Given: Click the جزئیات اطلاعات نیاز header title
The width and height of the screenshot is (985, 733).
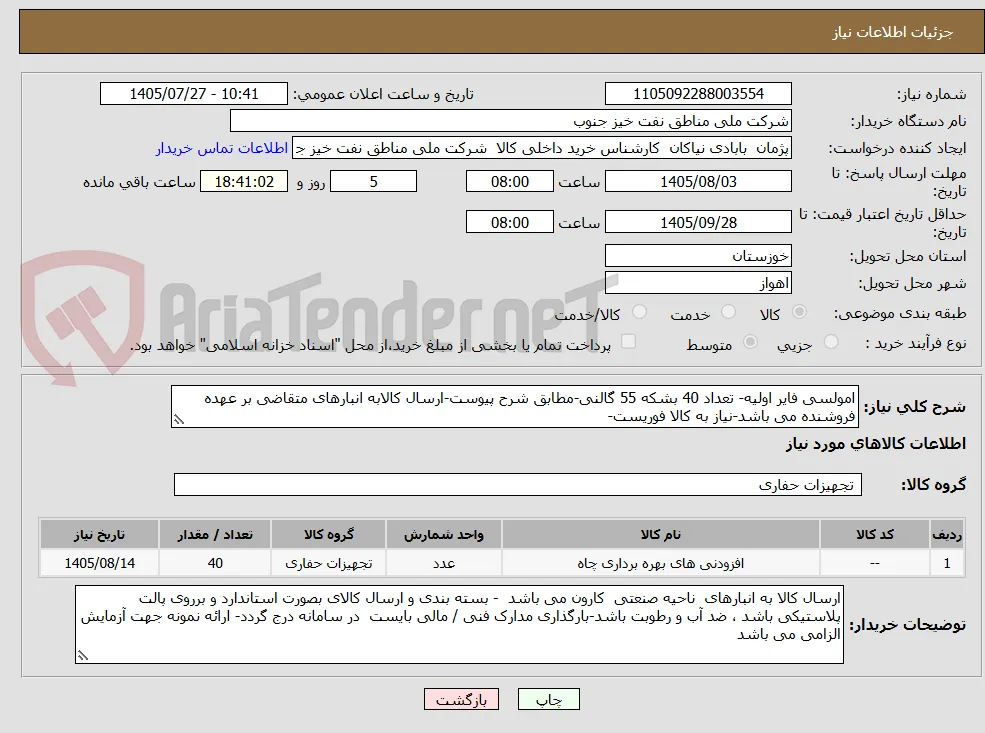Looking at the screenshot, I should coord(893,32).
